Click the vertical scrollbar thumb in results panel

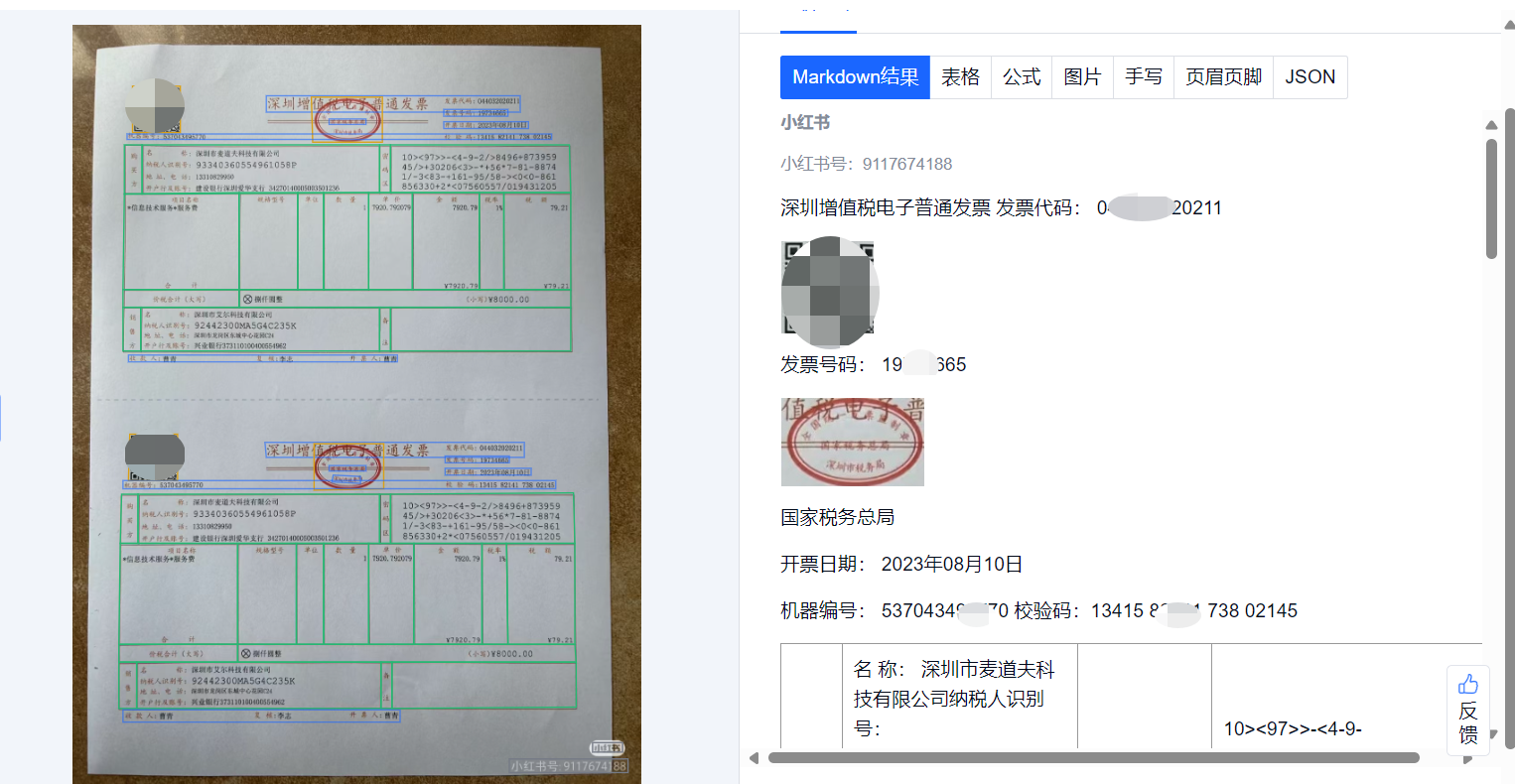click(1491, 198)
